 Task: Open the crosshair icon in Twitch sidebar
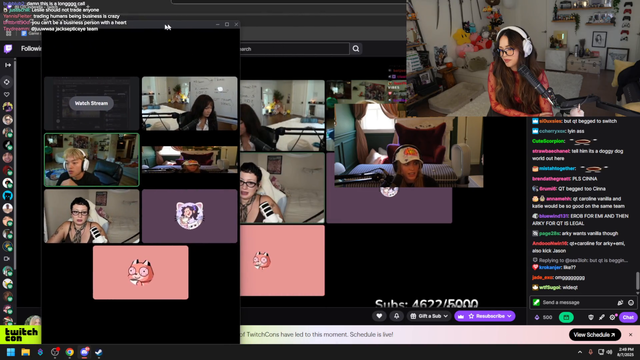click(7, 82)
